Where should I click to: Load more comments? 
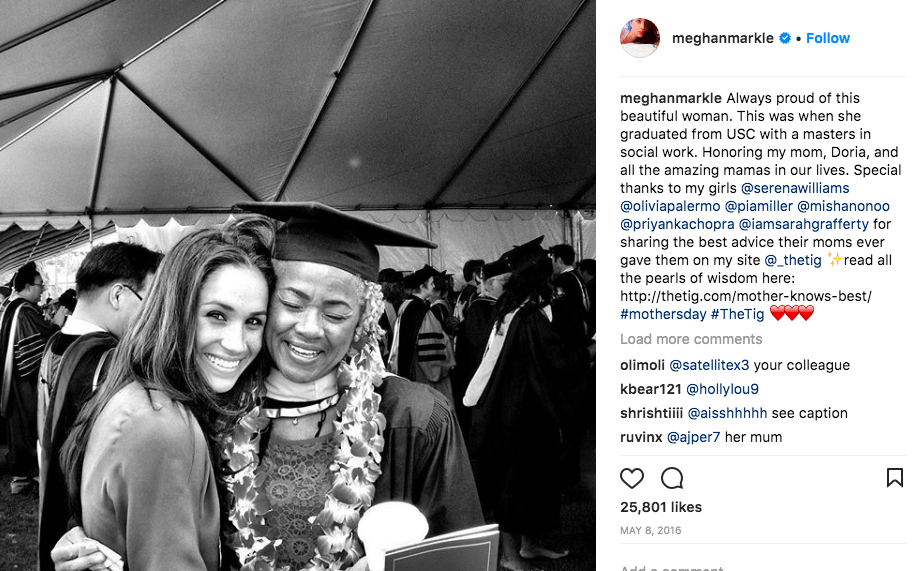tap(691, 339)
